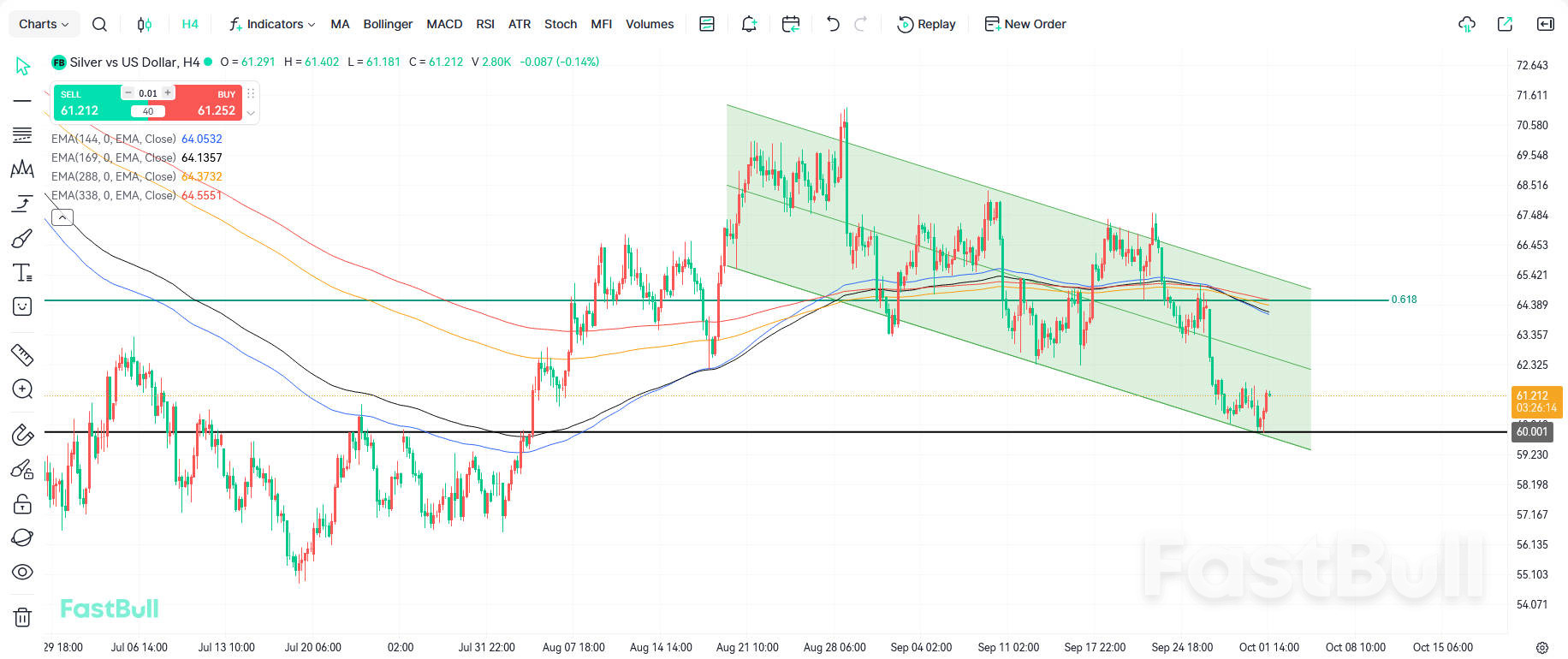Toggle stay in drawing mode
The image size is (1568, 659).
23,469
